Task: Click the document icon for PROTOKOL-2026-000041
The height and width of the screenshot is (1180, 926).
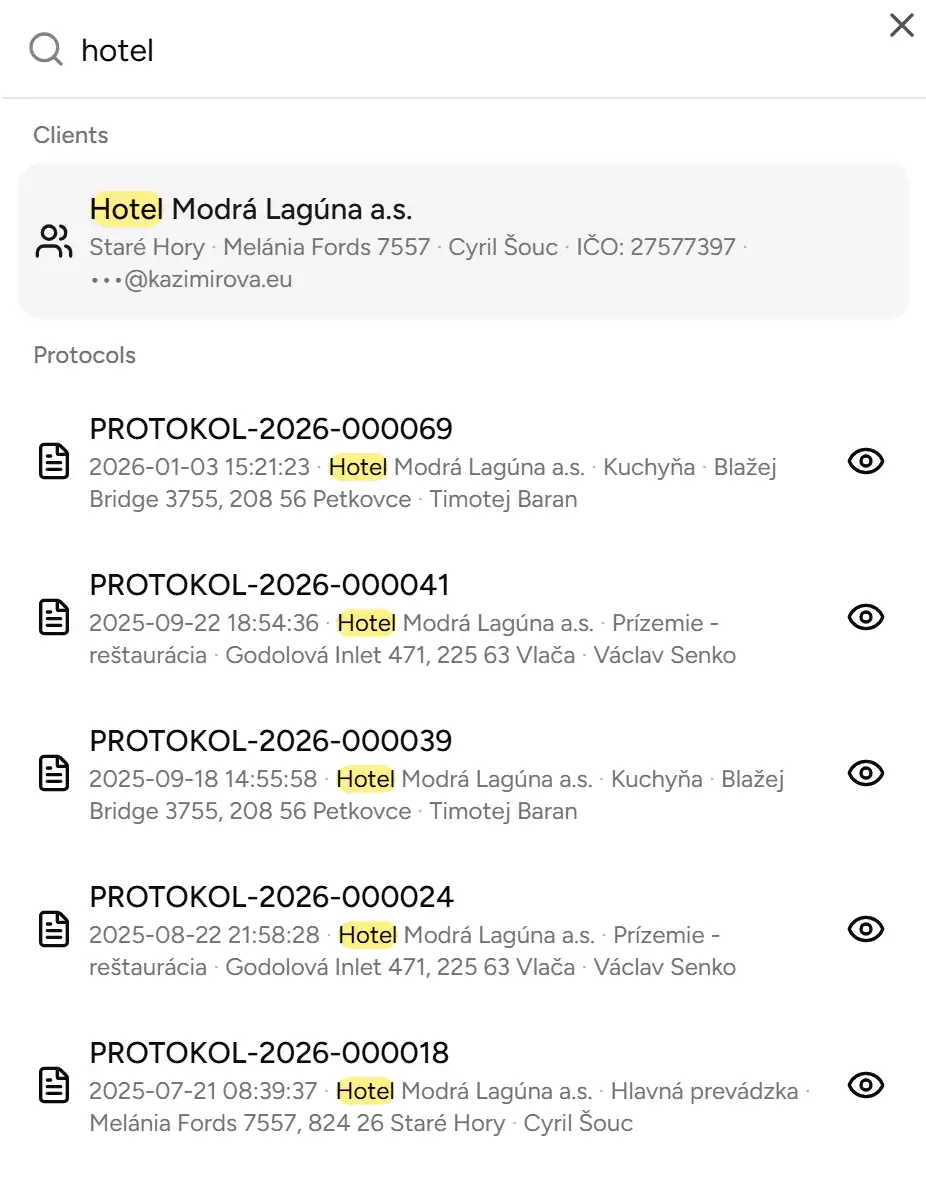Action: [53, 619]
